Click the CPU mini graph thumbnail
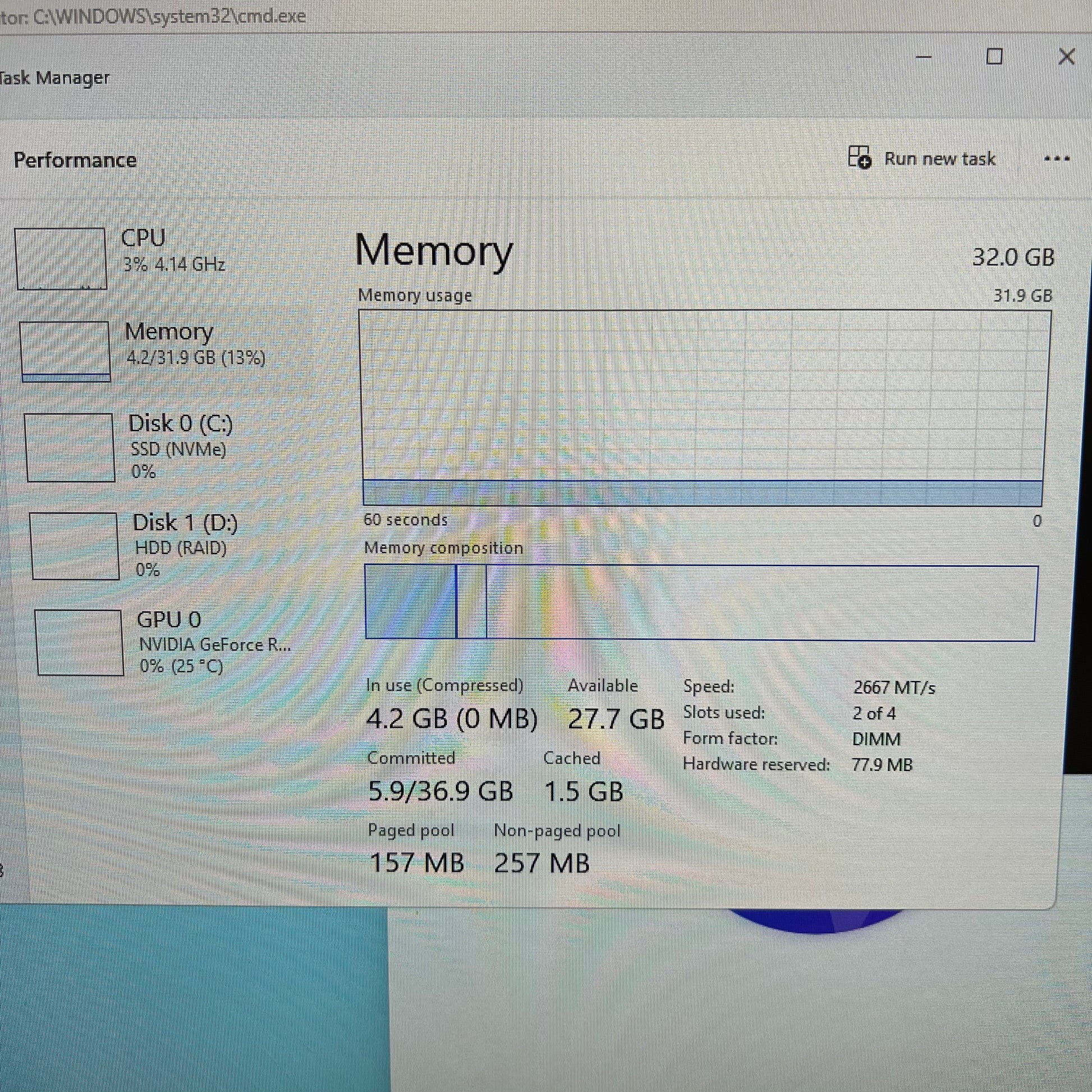Viewport: 1092px width, 1092px height. [61, 258]
